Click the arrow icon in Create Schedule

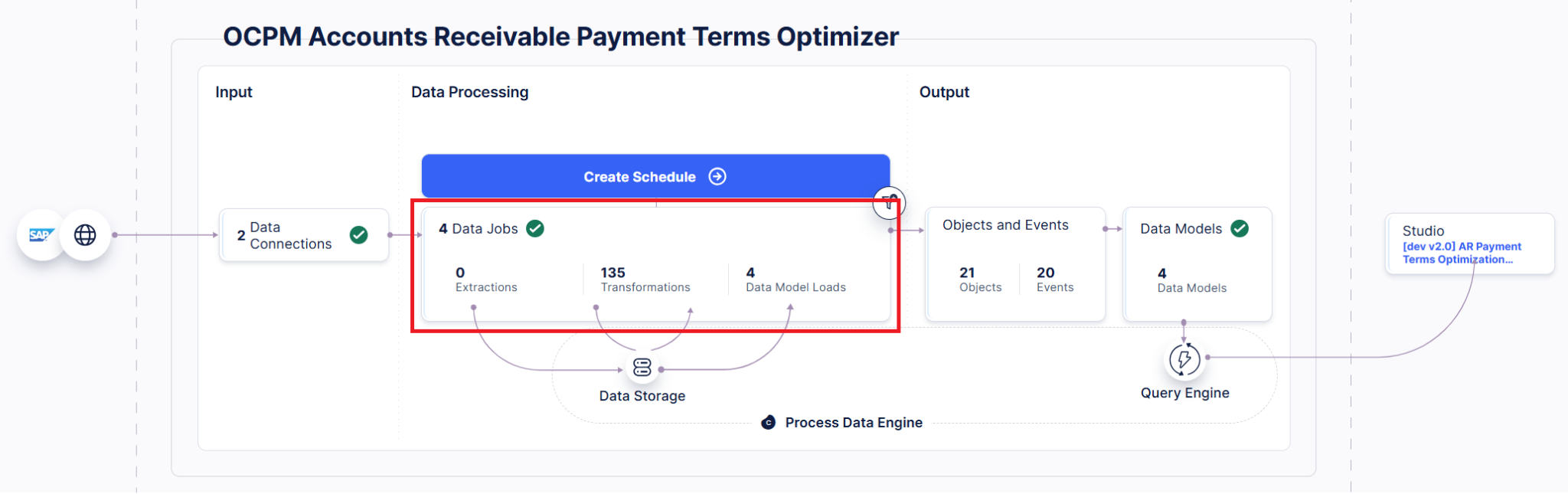pyautogui.click(x=717, y=177)
